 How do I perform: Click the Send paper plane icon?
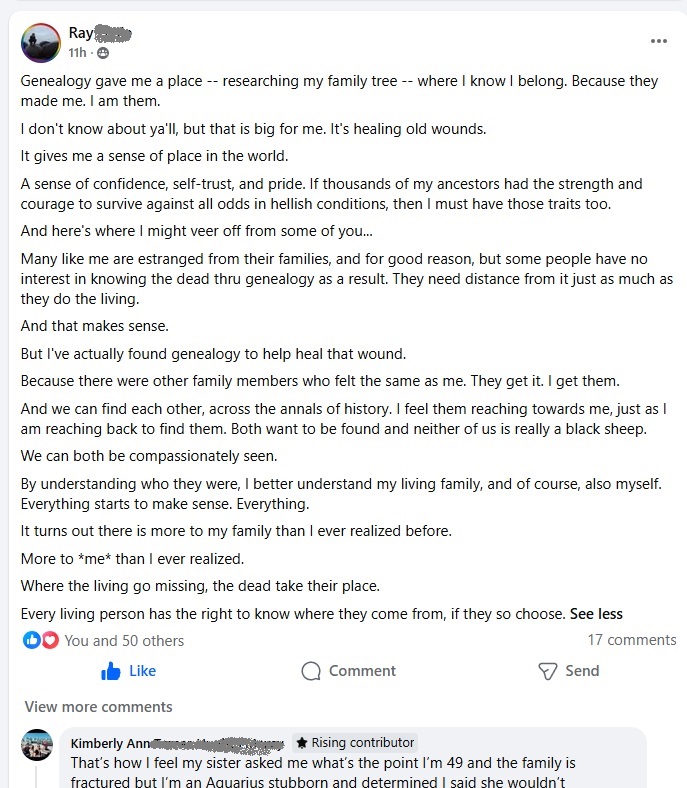pos(548,671)
